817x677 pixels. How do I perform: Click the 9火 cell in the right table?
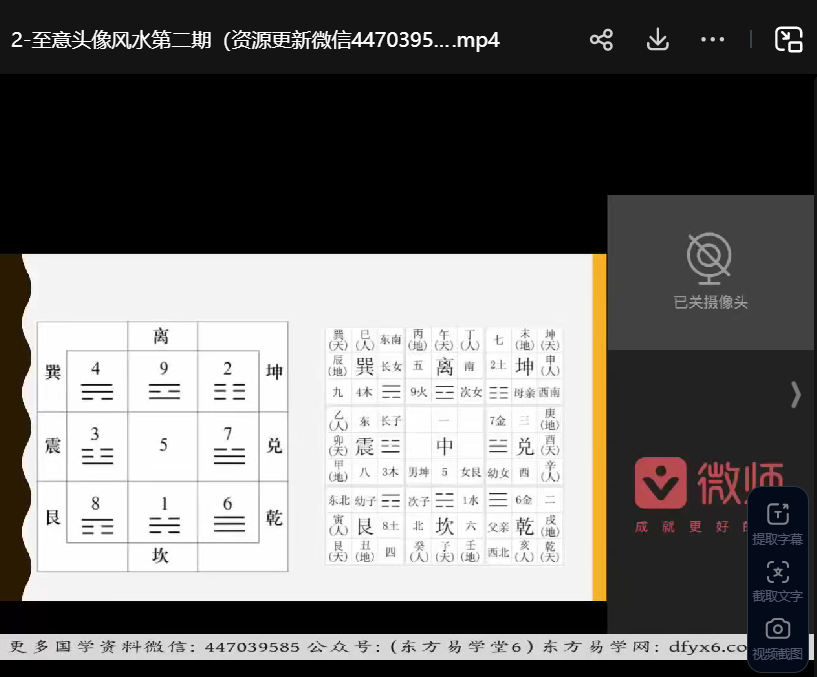coord(418,392)
